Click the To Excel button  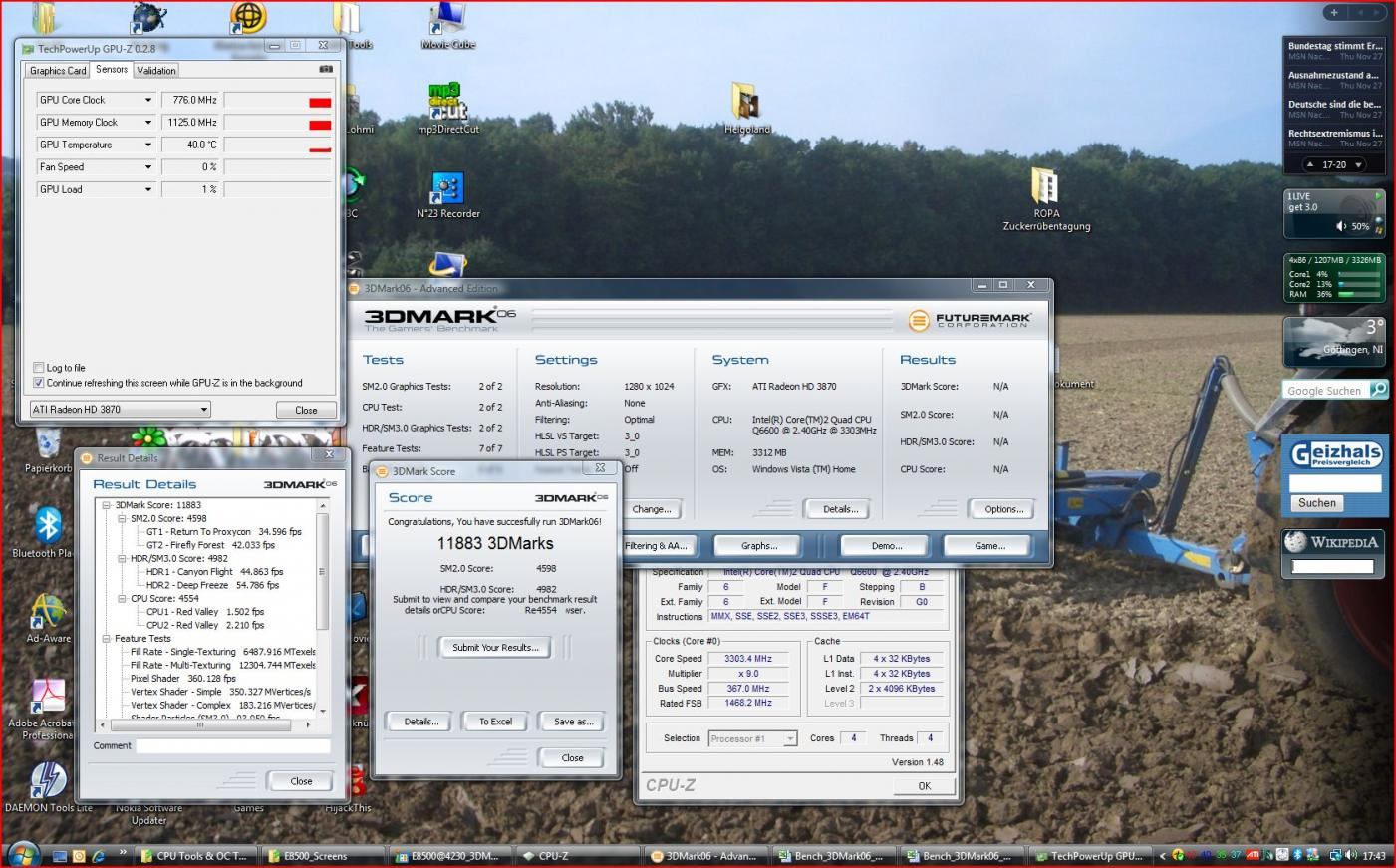click(x=495, y=722)
